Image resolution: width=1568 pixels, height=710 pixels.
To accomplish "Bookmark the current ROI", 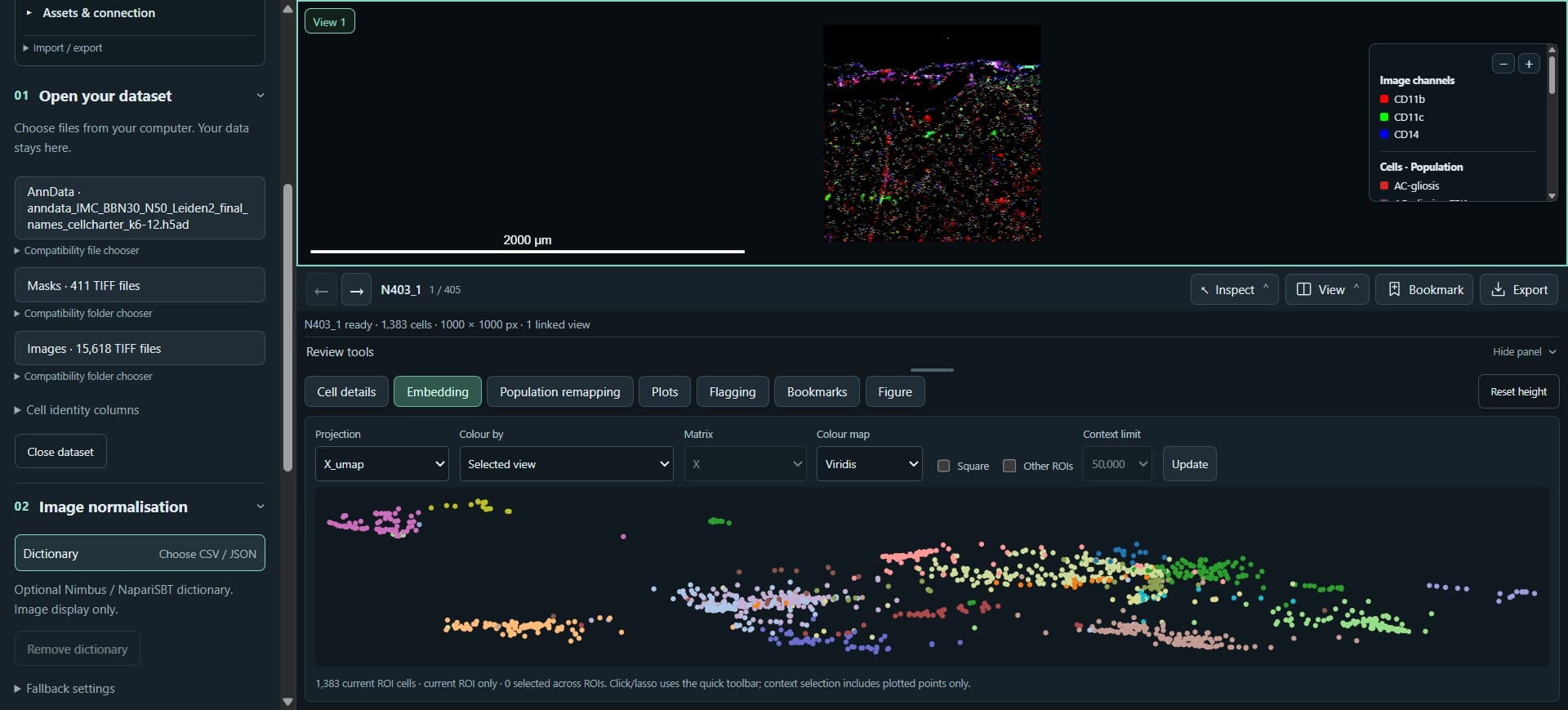I will 1424,289.
